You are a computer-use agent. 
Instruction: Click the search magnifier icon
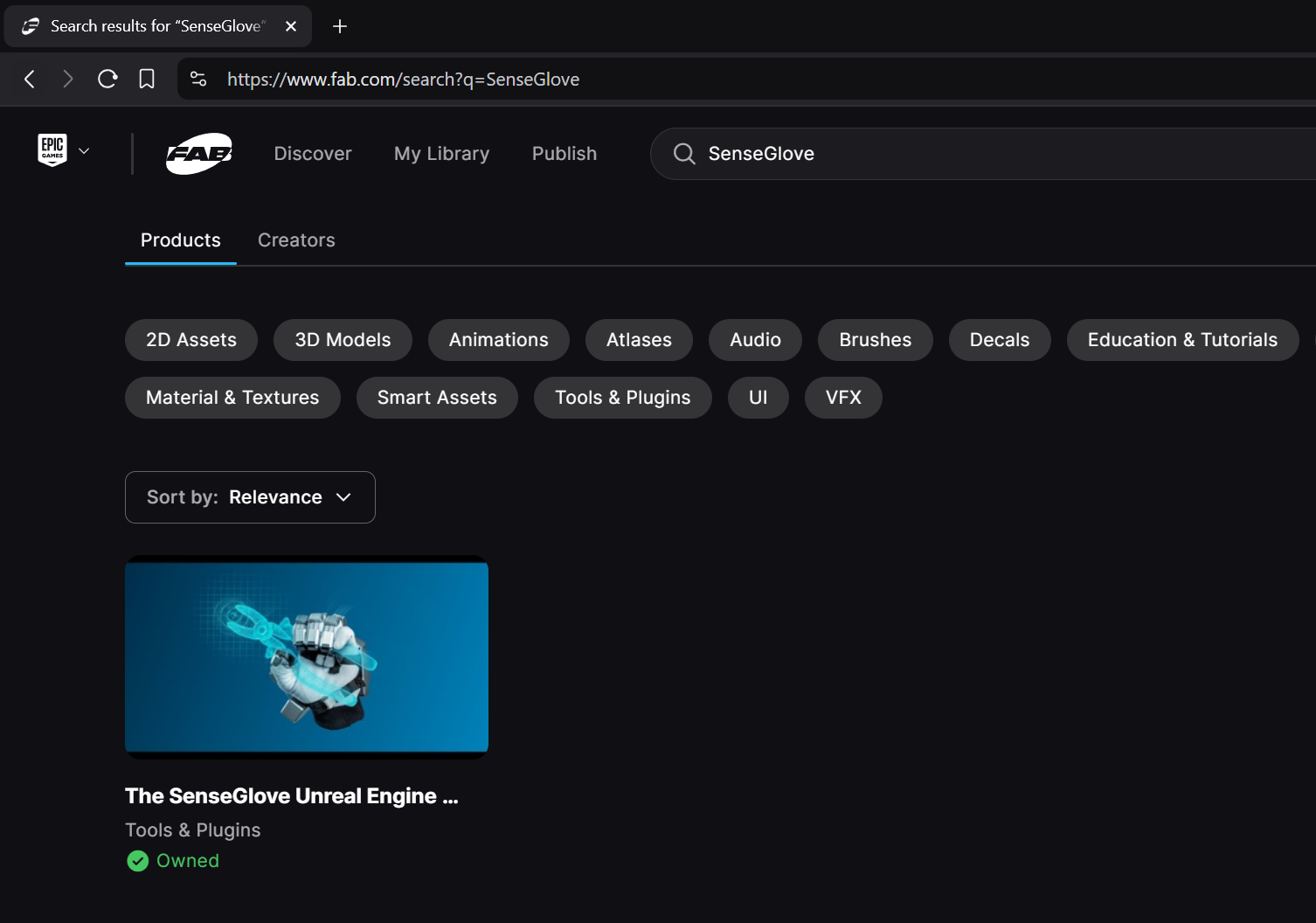(x=684, y=153)
